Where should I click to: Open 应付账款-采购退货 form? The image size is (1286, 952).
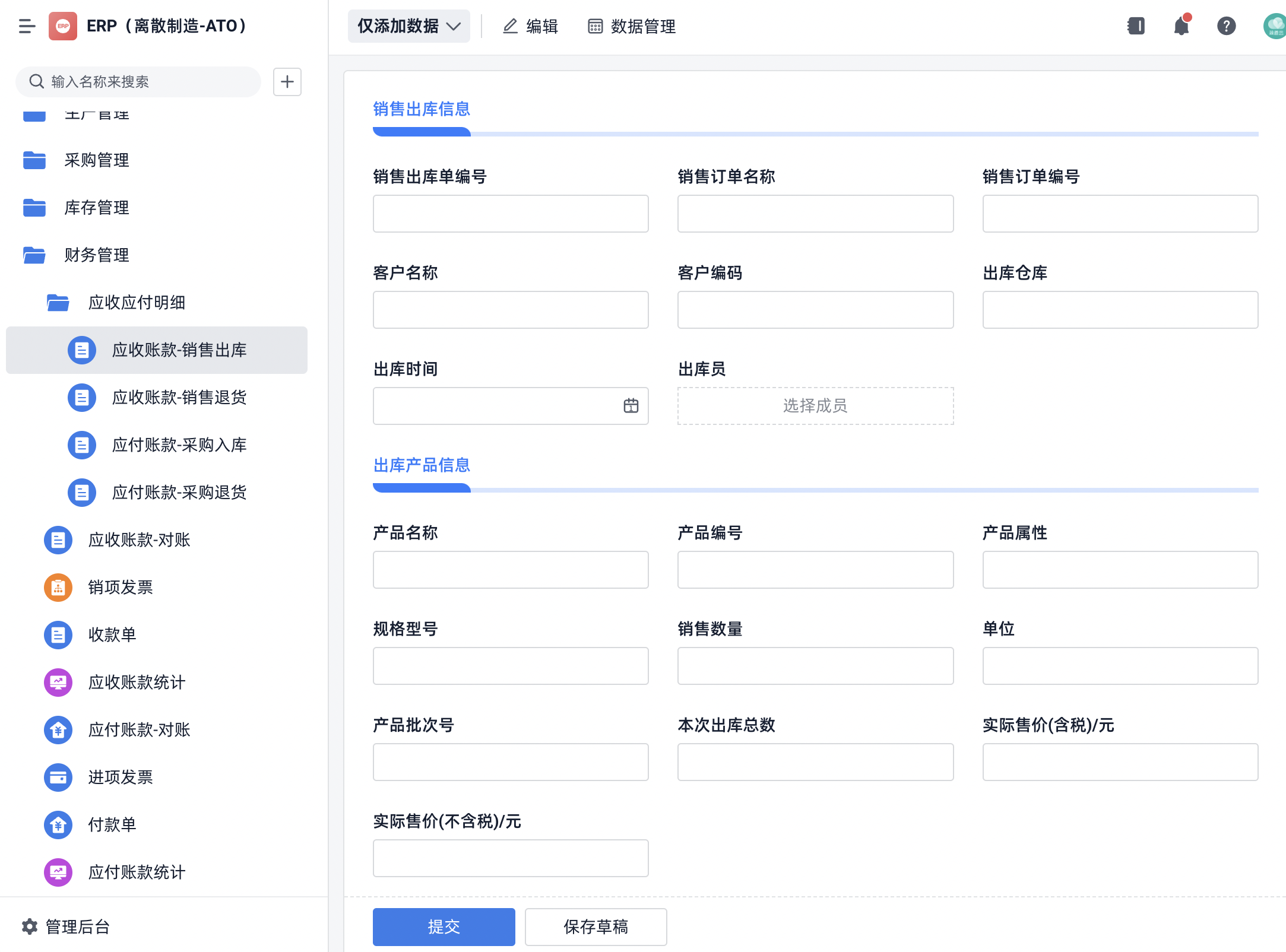pyautogui.click(x=157, y=493)
